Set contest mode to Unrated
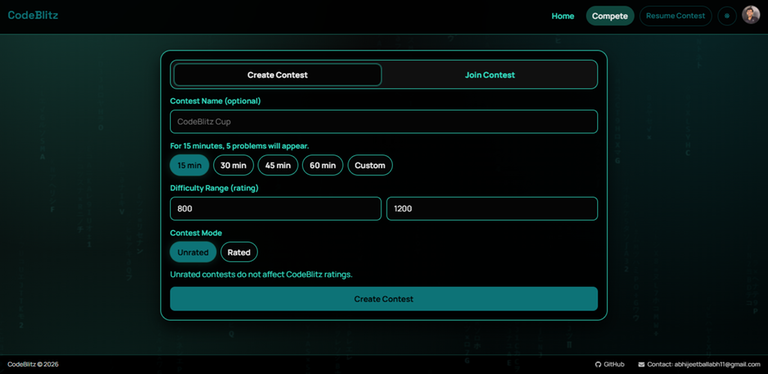This screenshot has height=374, width=768. click(193, 252)
